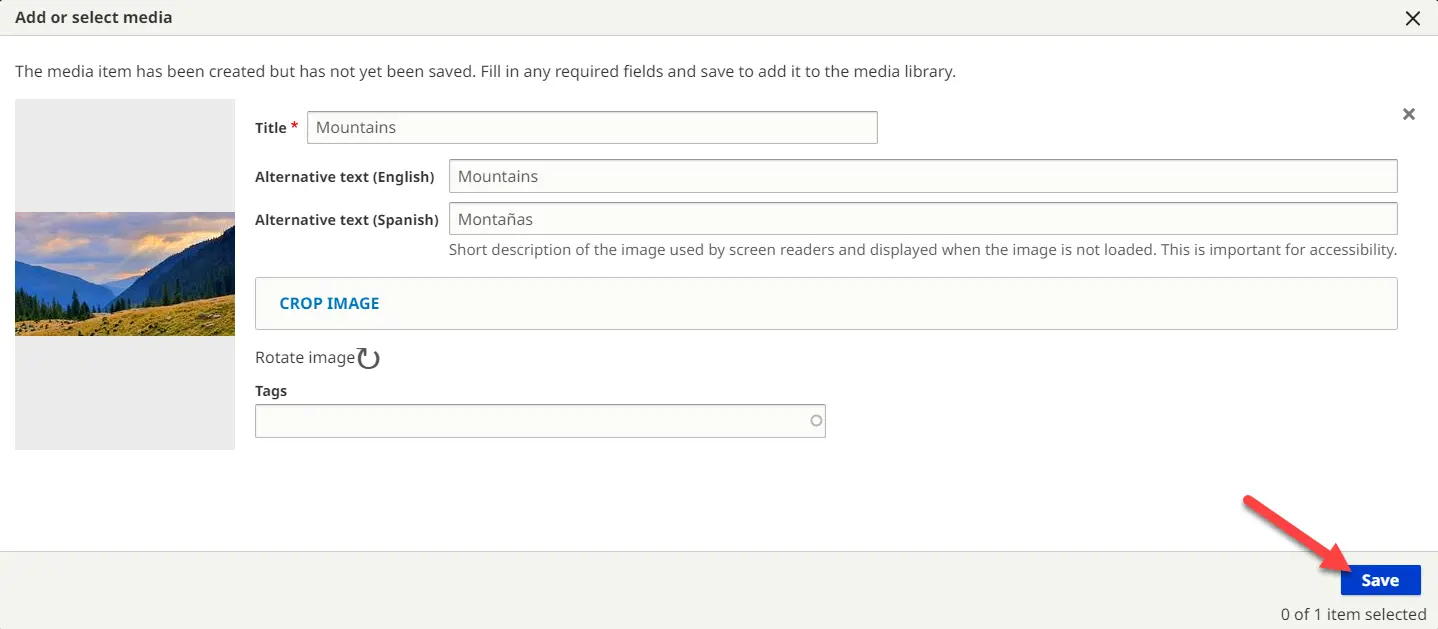This screenshot has height=629, width=1438.
Task: Select the mountains image thumbnail preview
Action: (x=125, y=274)
